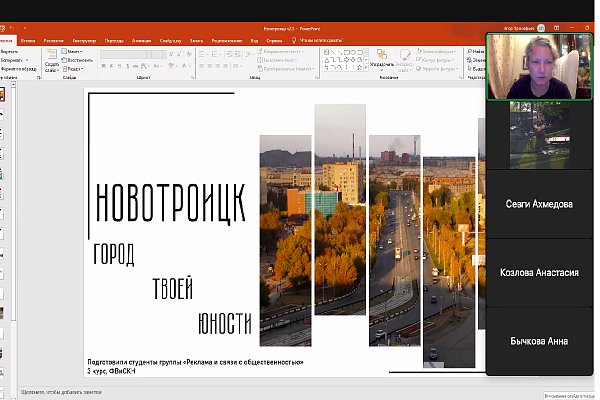Click the Format Painter (Формат по образцу) button
Viewport: 600px width, 400px height.
[20, 69]
